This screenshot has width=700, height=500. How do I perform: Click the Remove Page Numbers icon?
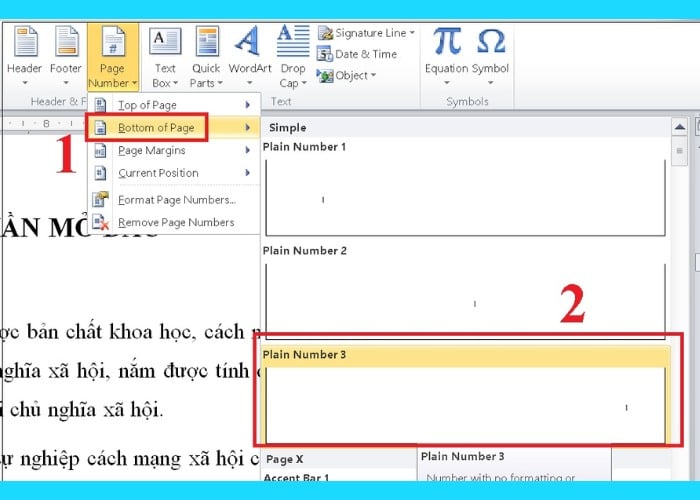coord(100,222)
